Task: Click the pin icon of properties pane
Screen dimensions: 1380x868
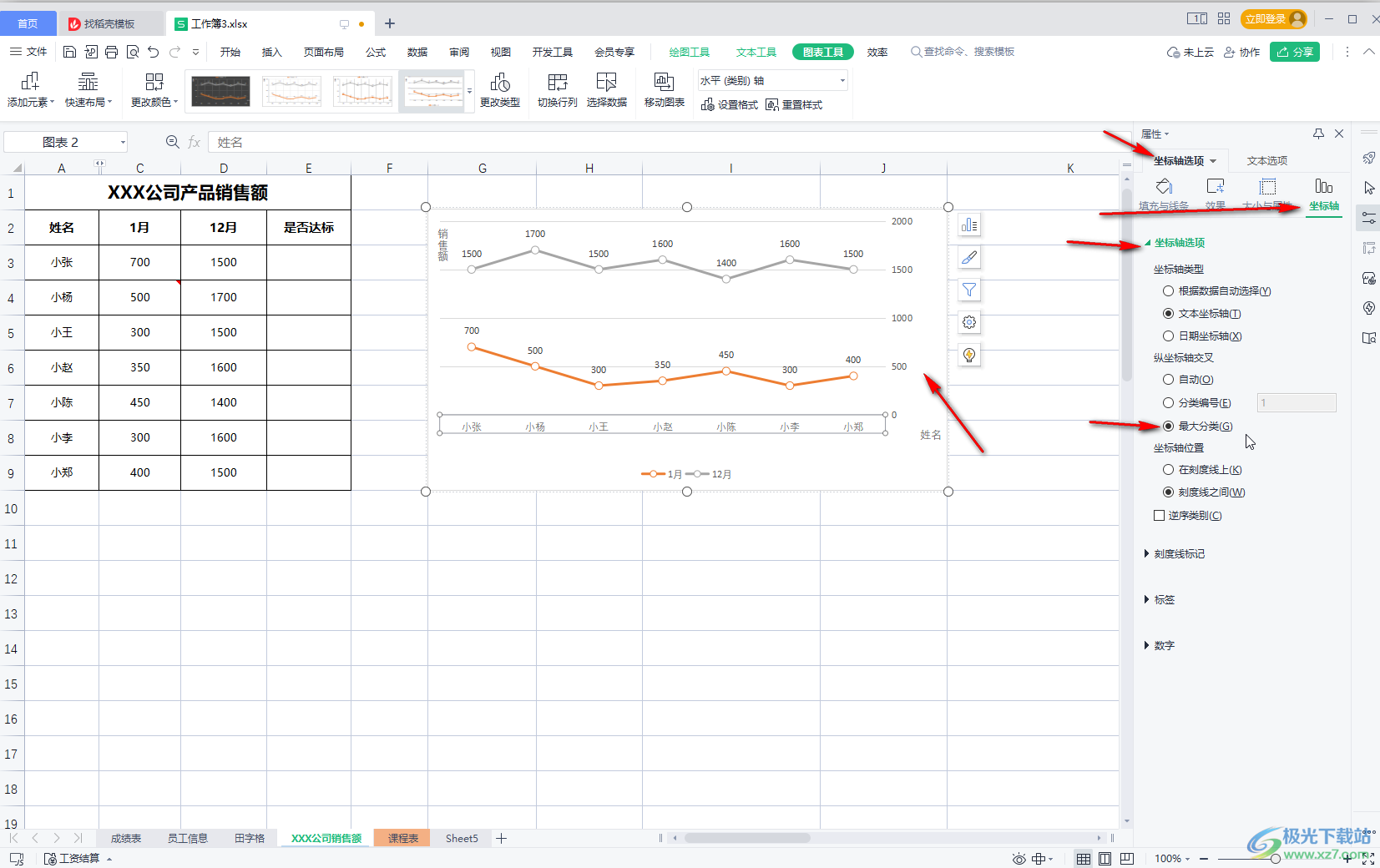Action: 1318,134
